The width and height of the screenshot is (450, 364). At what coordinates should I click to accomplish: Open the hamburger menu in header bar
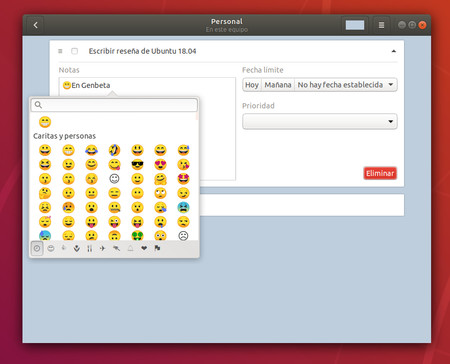[381, 25]
